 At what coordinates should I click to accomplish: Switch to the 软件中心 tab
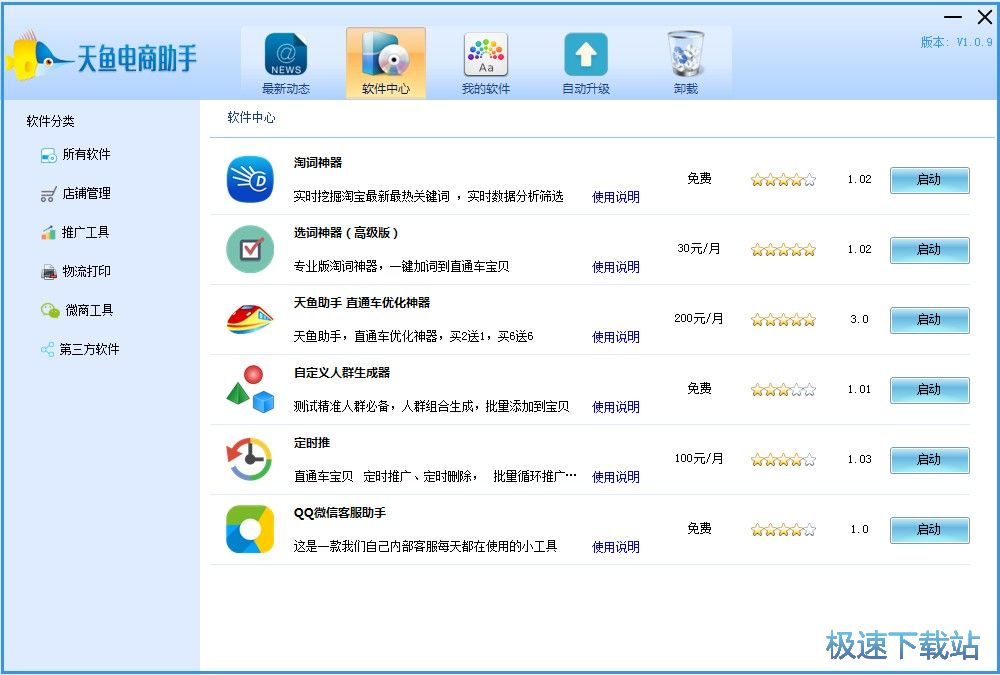click(x=385, y=63)
